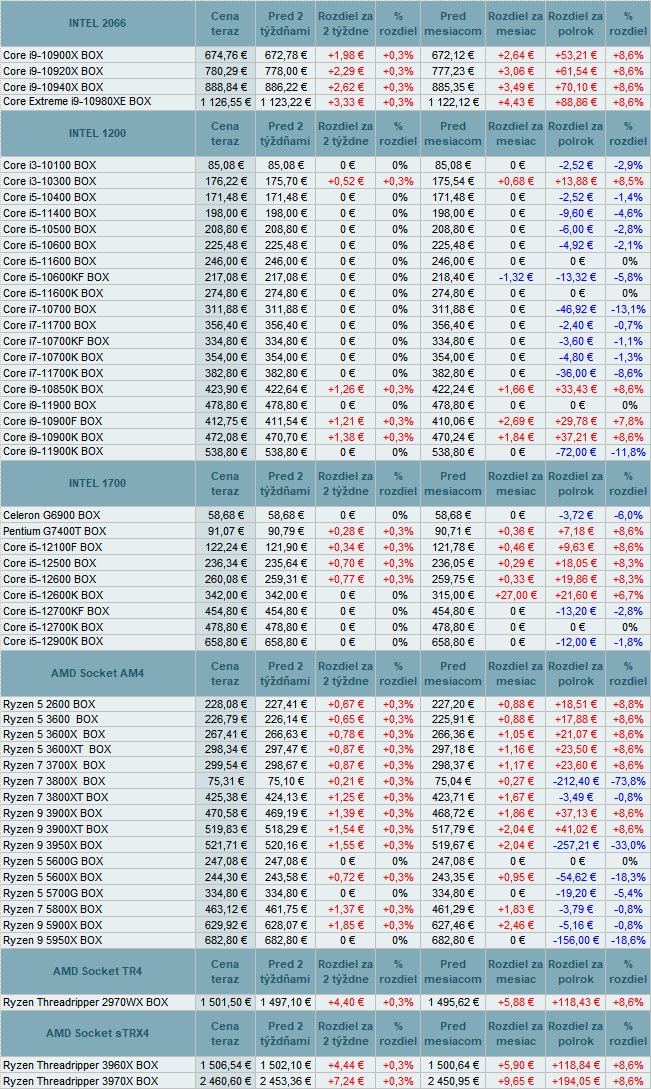The width and height of the screenshot is (651, 1089).
Task: Select the monthly difference "+9,65 €"
Action: [x=516, y=1081]
